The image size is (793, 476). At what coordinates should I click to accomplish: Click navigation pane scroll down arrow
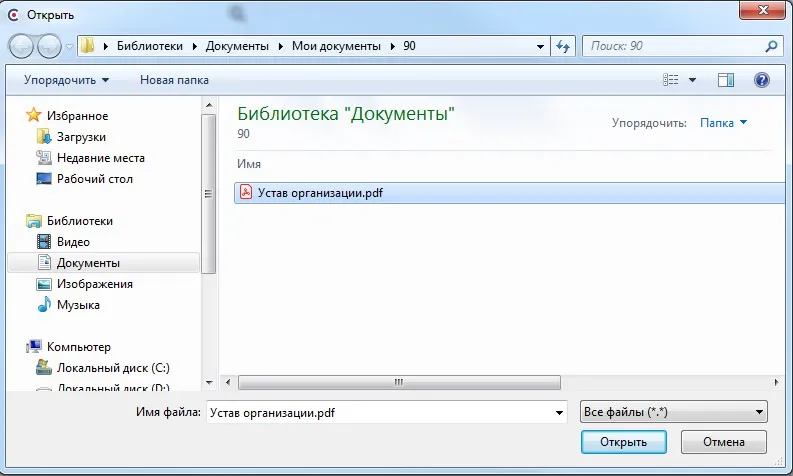209,383
